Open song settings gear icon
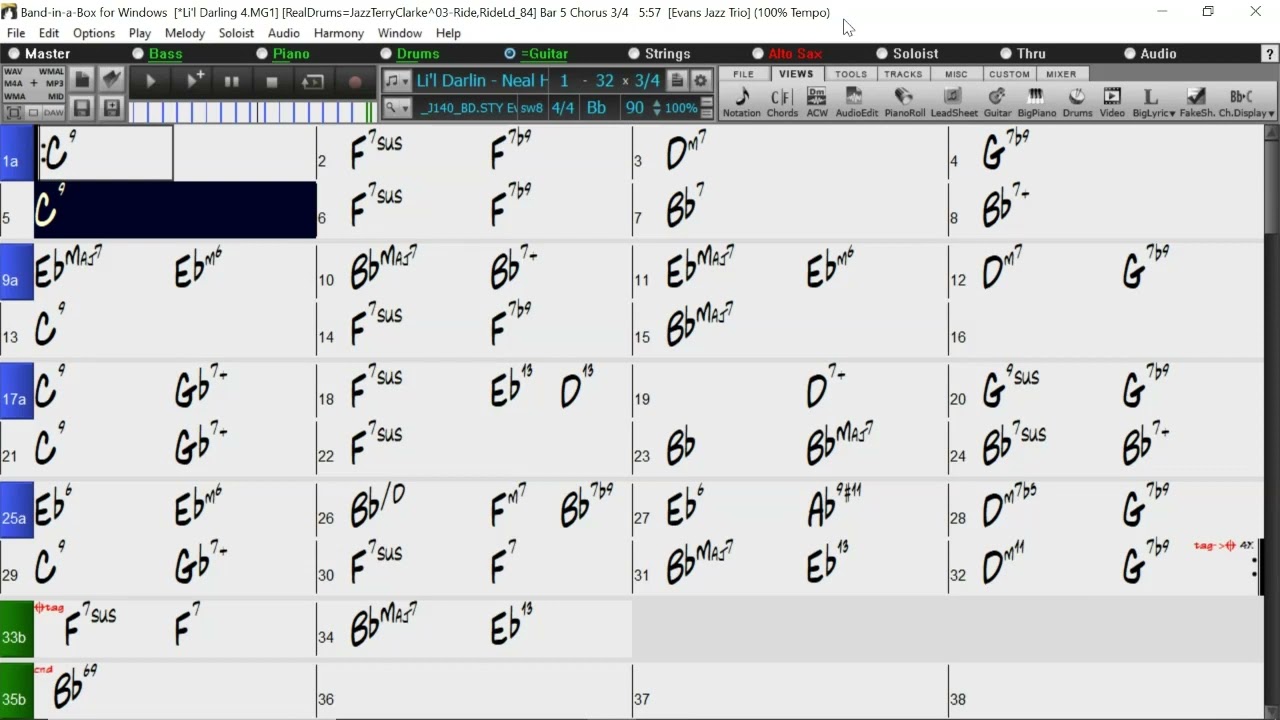The height and width of the screenshot is (720, 1280). tap(701, 81)
